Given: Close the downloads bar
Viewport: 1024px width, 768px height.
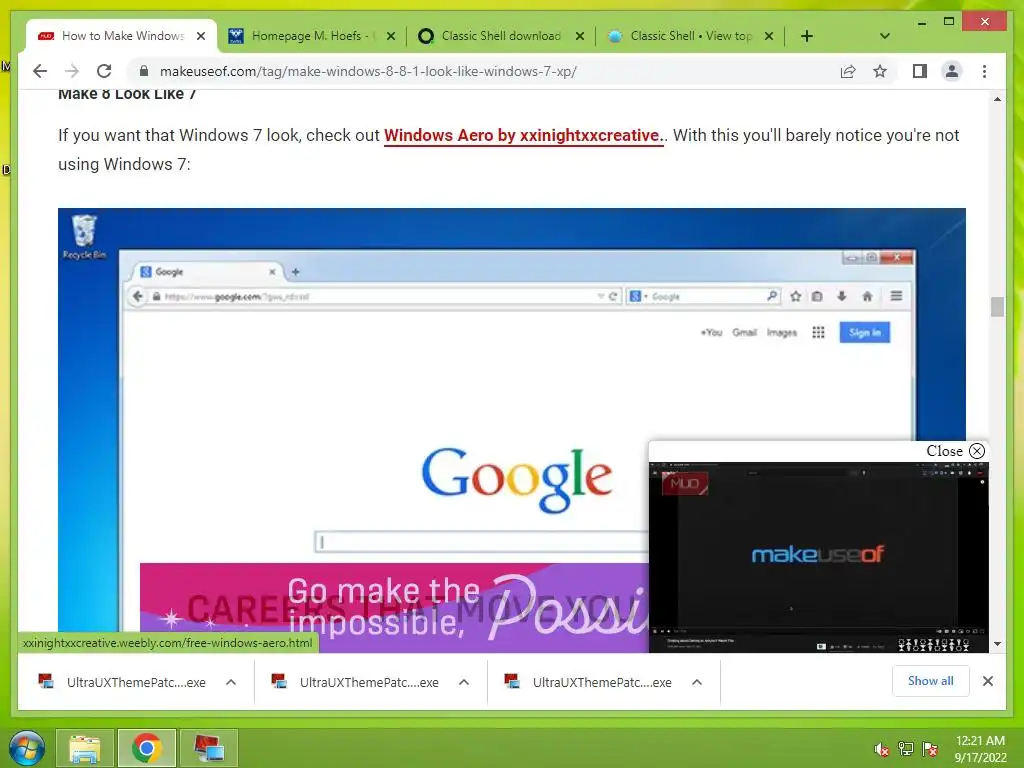Looking at the screenshot, I should pyautogui.click(x=987, y=681).
